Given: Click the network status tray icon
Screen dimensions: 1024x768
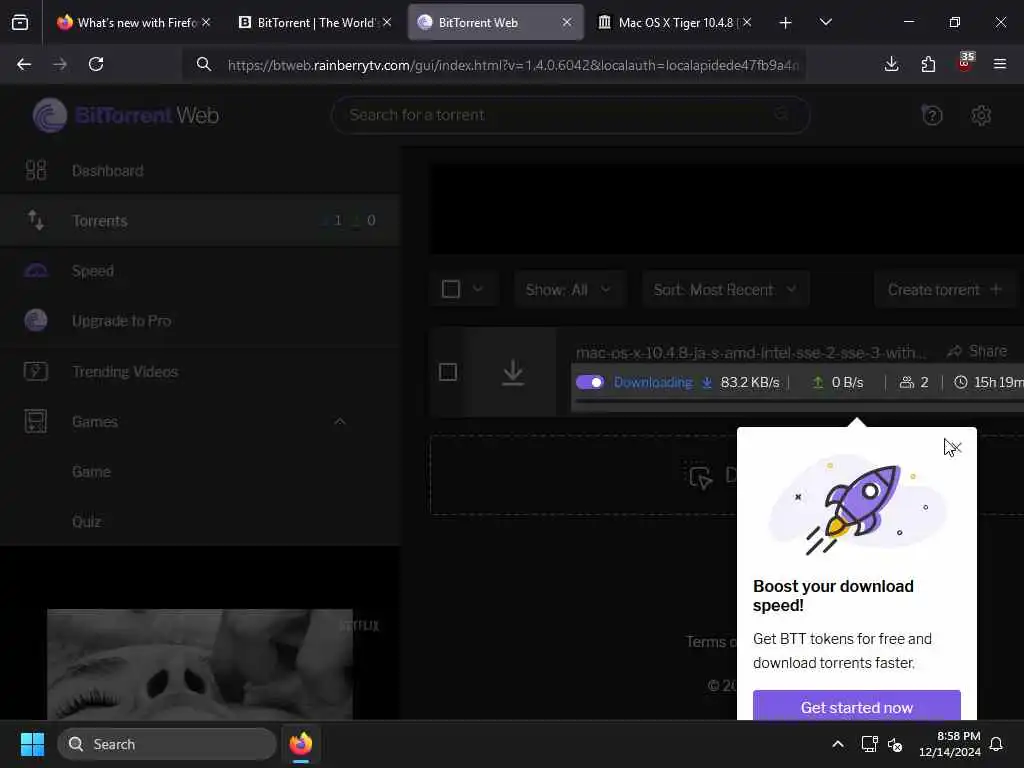Looking at the screenshot, I should pyautogui.click(x=869, y=744).
